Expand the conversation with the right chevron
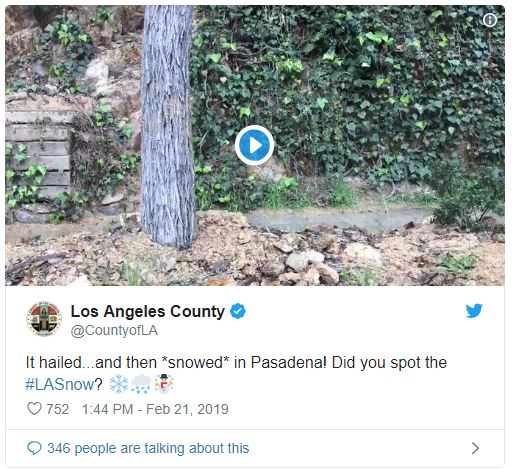Image resolution: width=515 pixels, height=469 pixels. coord(476,448)
